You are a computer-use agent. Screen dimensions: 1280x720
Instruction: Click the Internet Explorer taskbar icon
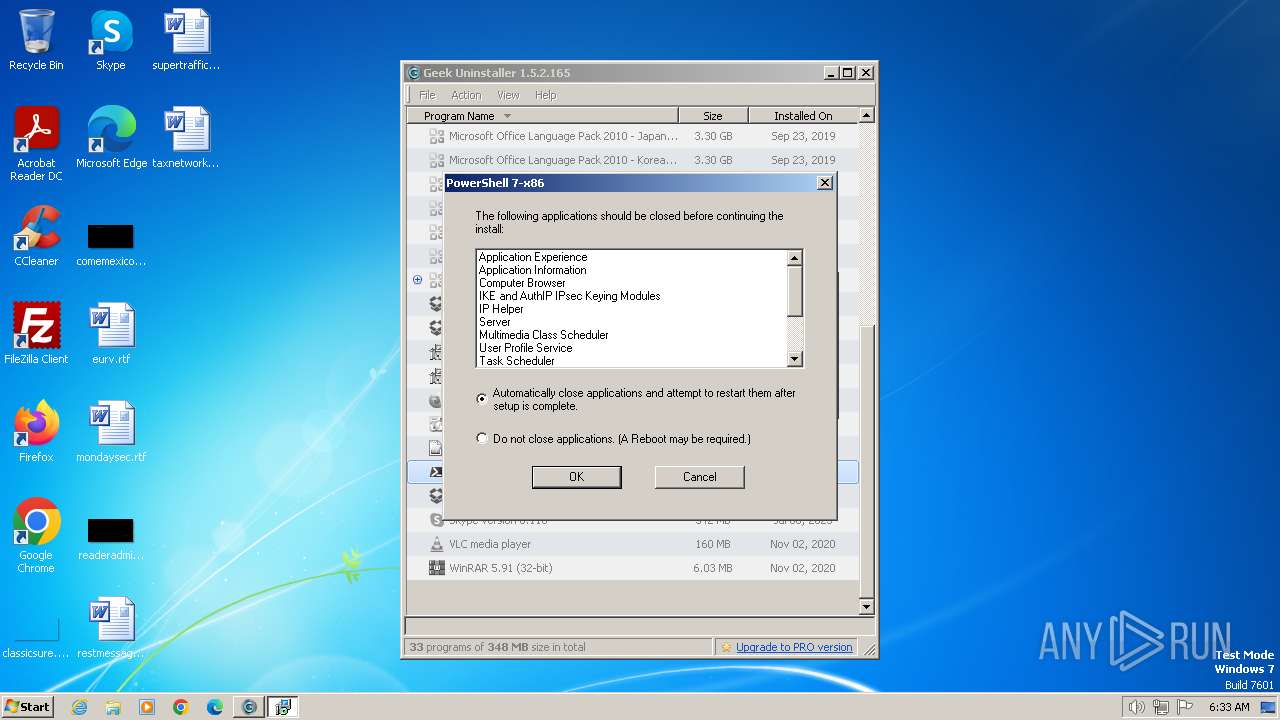[79, 707]
